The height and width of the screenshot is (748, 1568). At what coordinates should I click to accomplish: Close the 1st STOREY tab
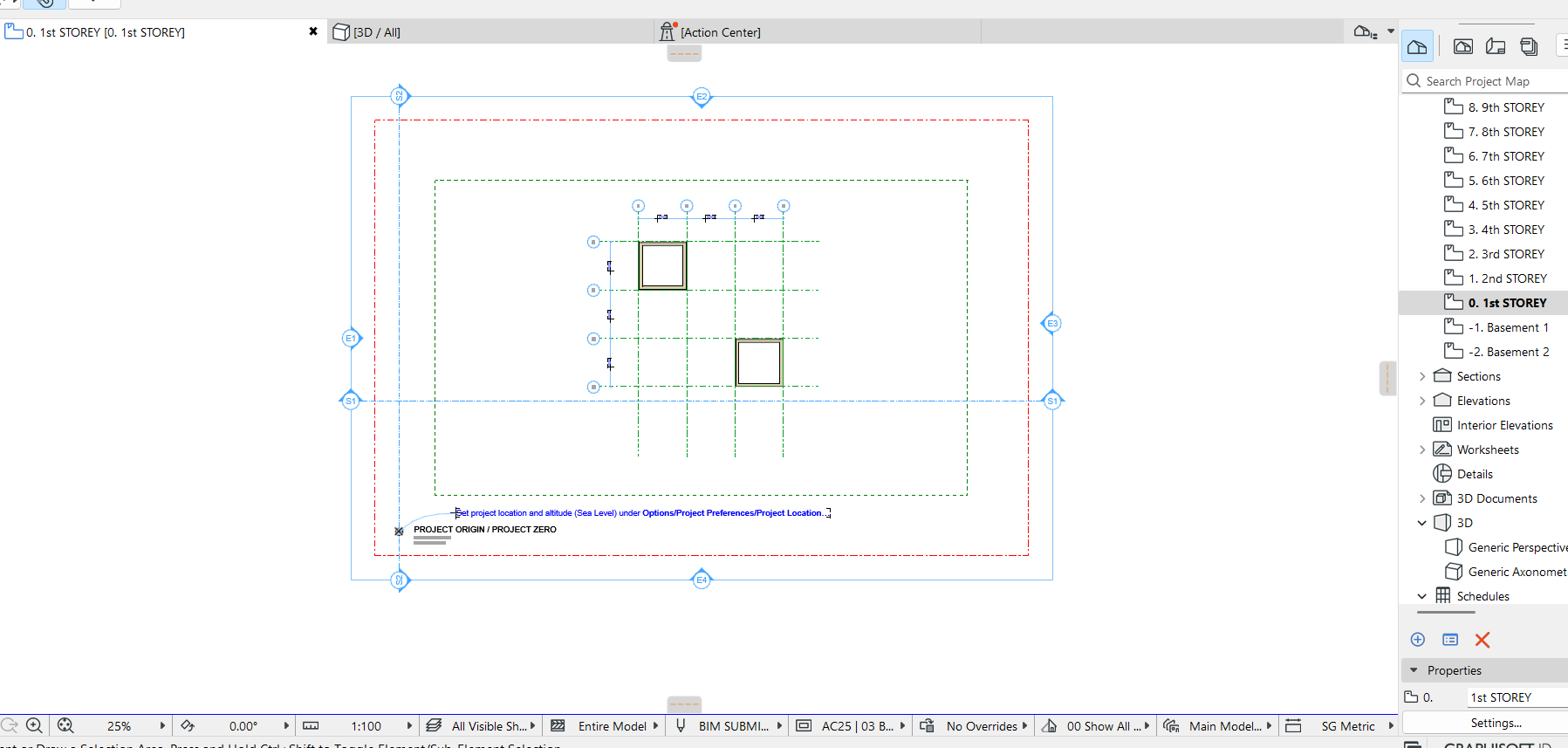[x=313, y=31]
